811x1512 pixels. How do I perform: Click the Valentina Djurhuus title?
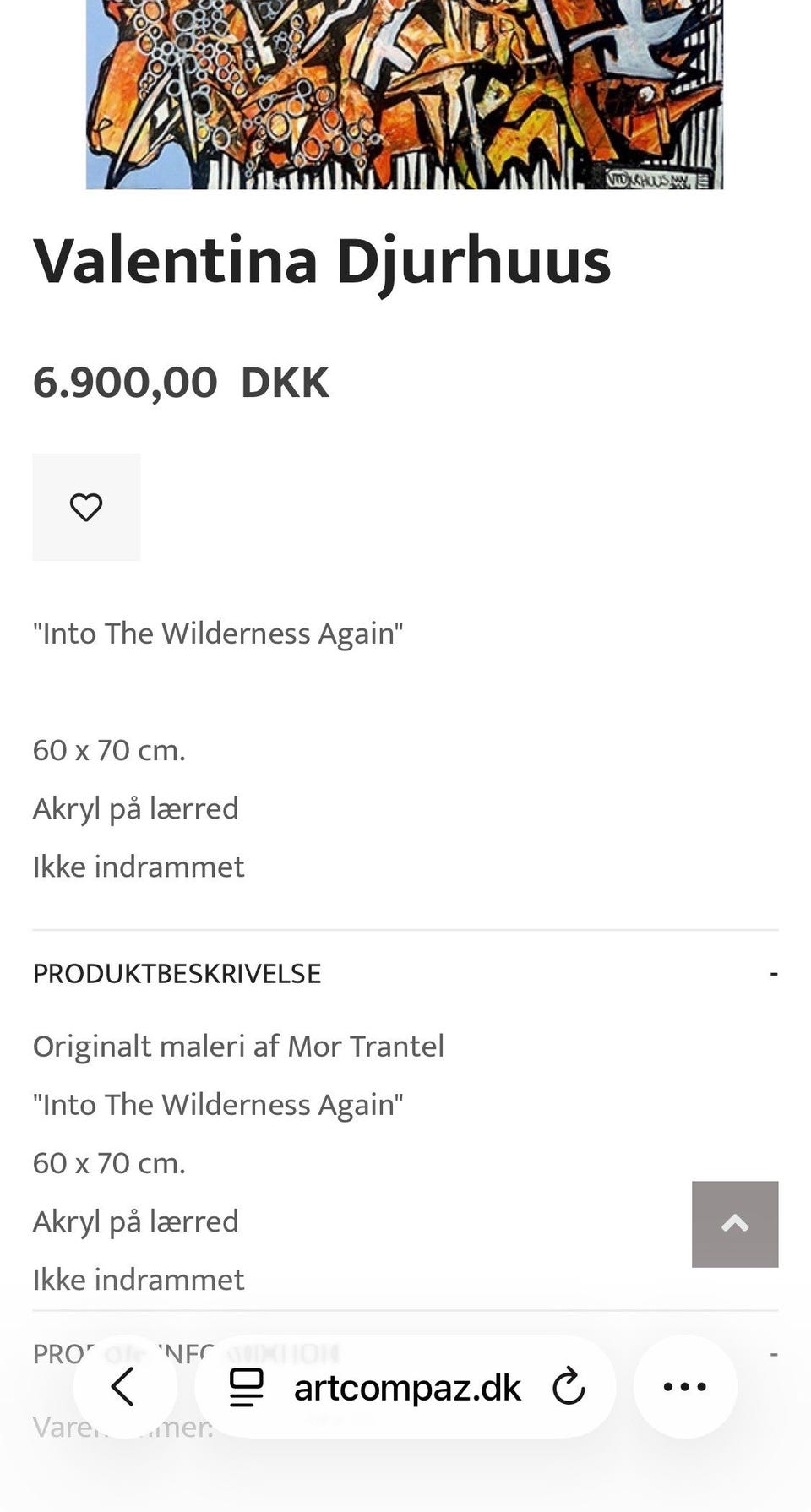pos(321,261)
